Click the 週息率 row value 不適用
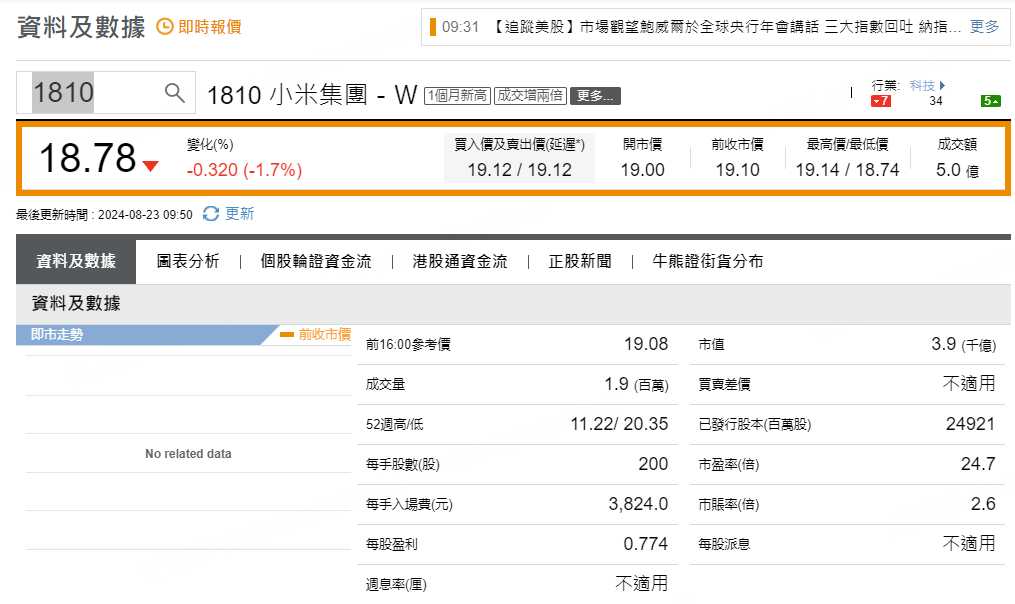Image resolution: width=1015 pixels, height=604 pixels. point(641,584)
